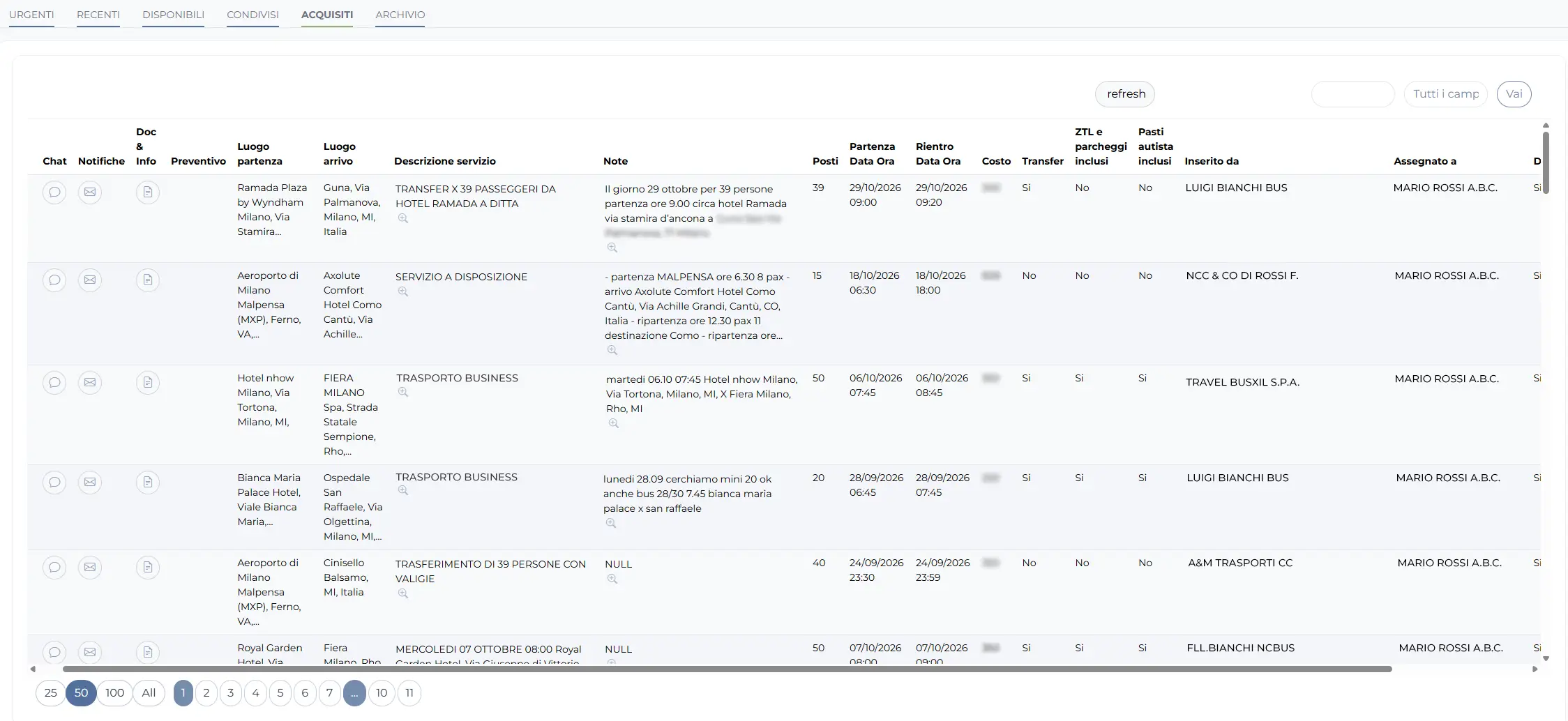Screen dimensions: 1568x721
Task: Magnify note starting 'martedi 06.10 07:45'
Action: pos(614,423)
